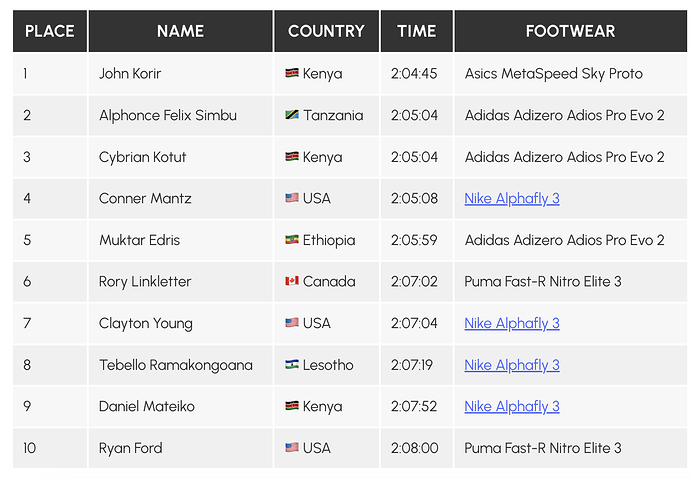
Task: Click the TIME column header
Action: [x=416, y=31]
